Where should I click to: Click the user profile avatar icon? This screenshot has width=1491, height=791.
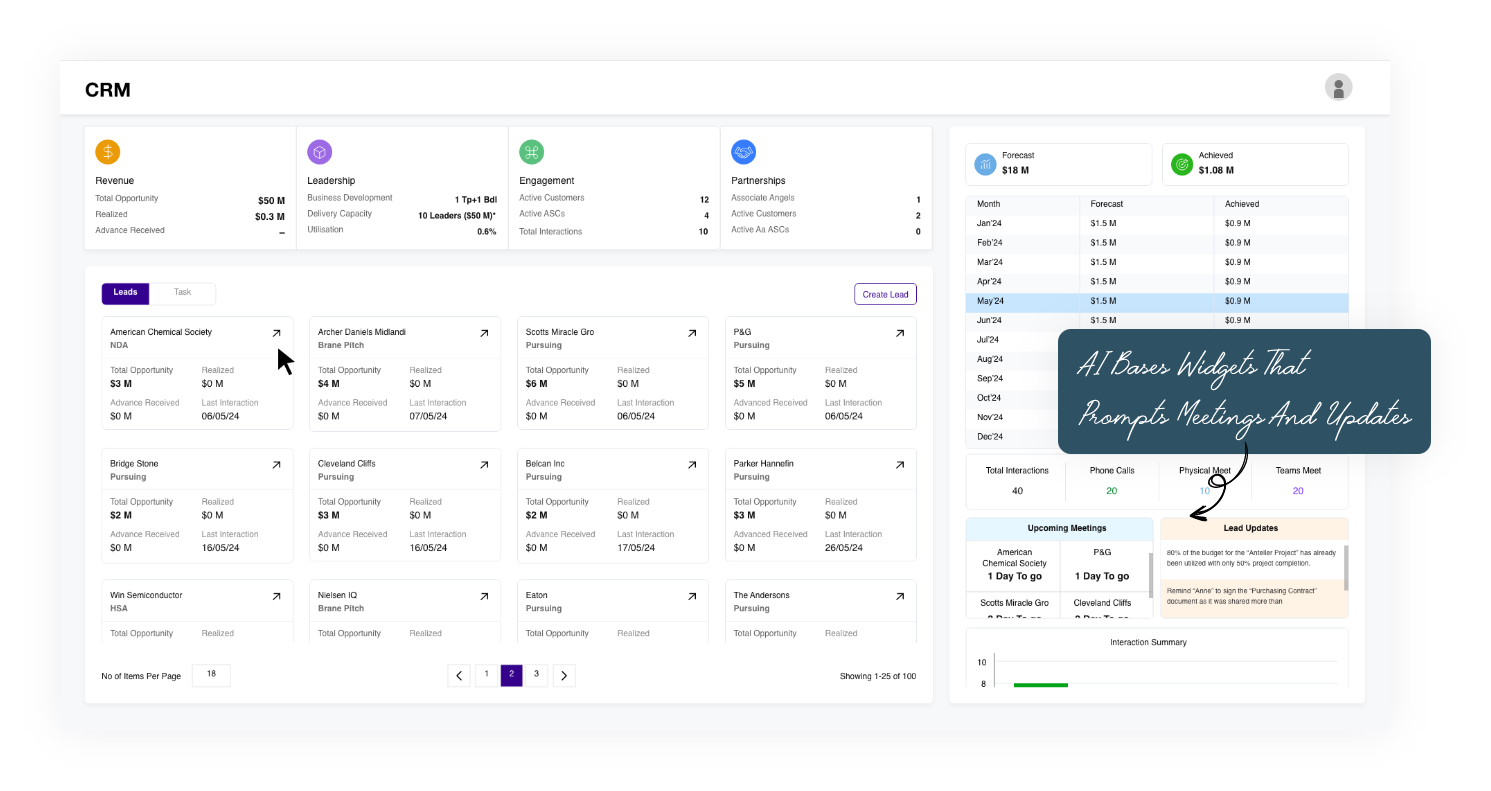tap(1338, 87)
